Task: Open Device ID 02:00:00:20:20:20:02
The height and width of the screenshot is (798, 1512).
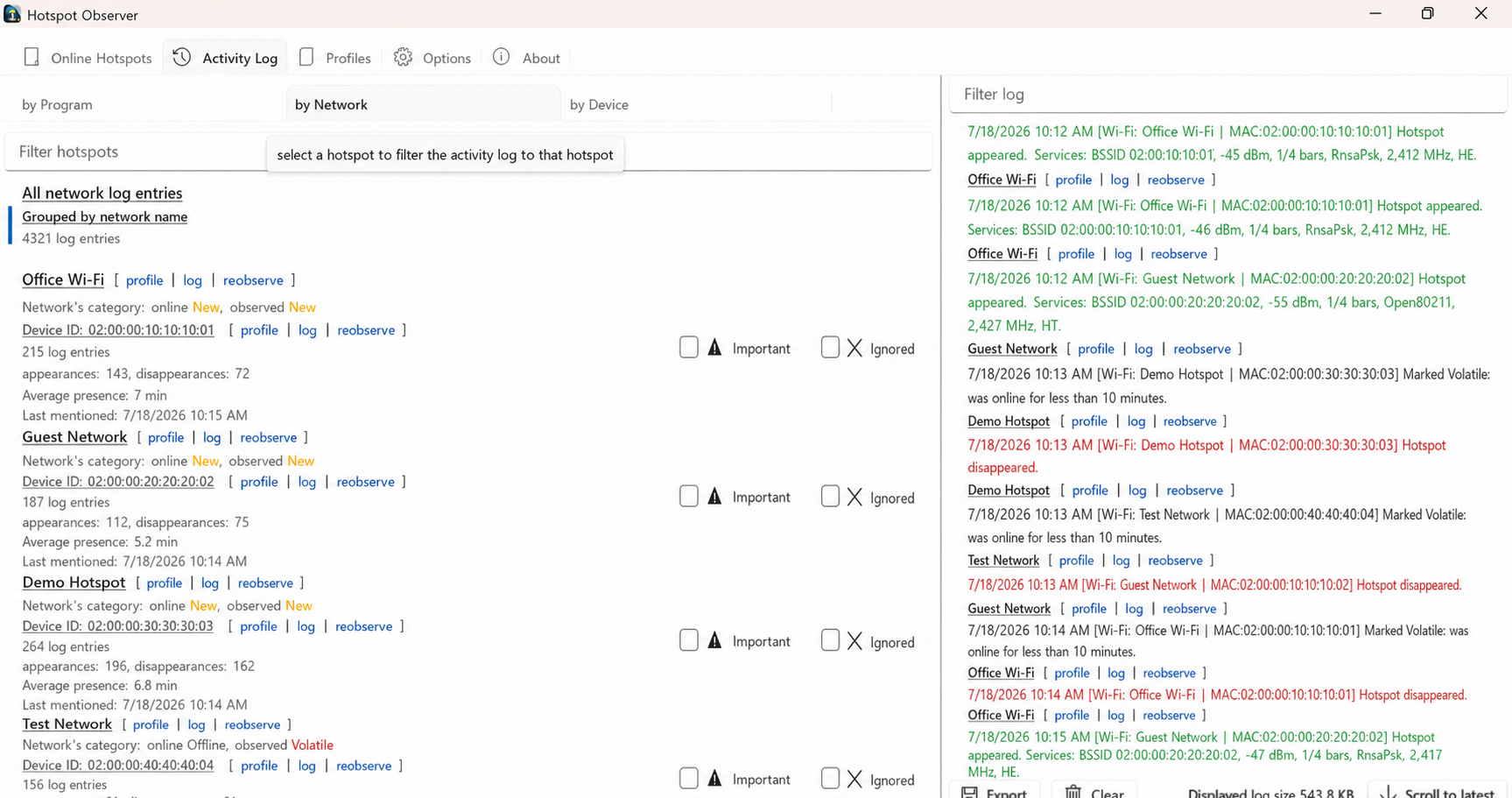Action: tap(118, 482)
